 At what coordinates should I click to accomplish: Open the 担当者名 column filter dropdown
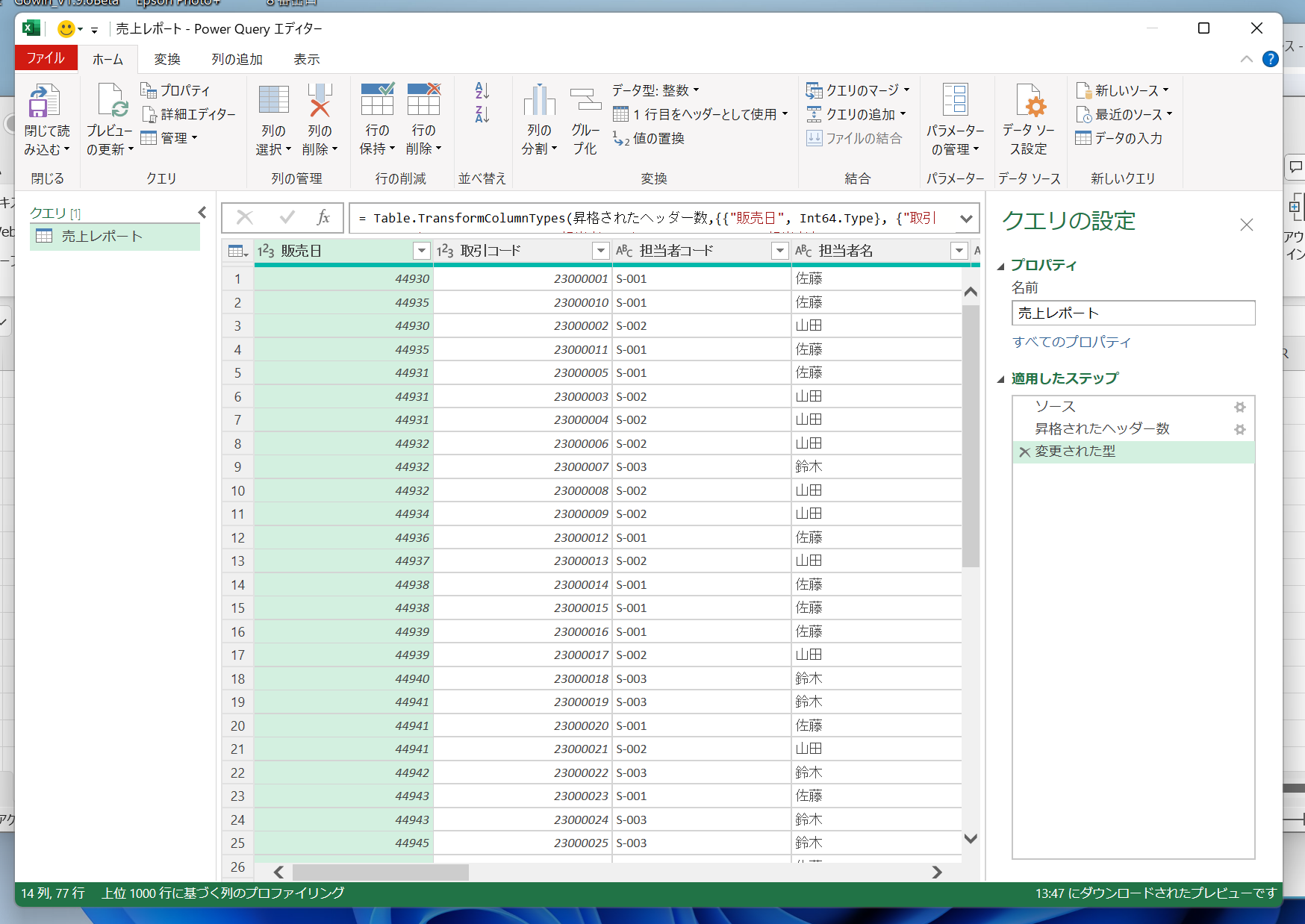click(959, 251)
